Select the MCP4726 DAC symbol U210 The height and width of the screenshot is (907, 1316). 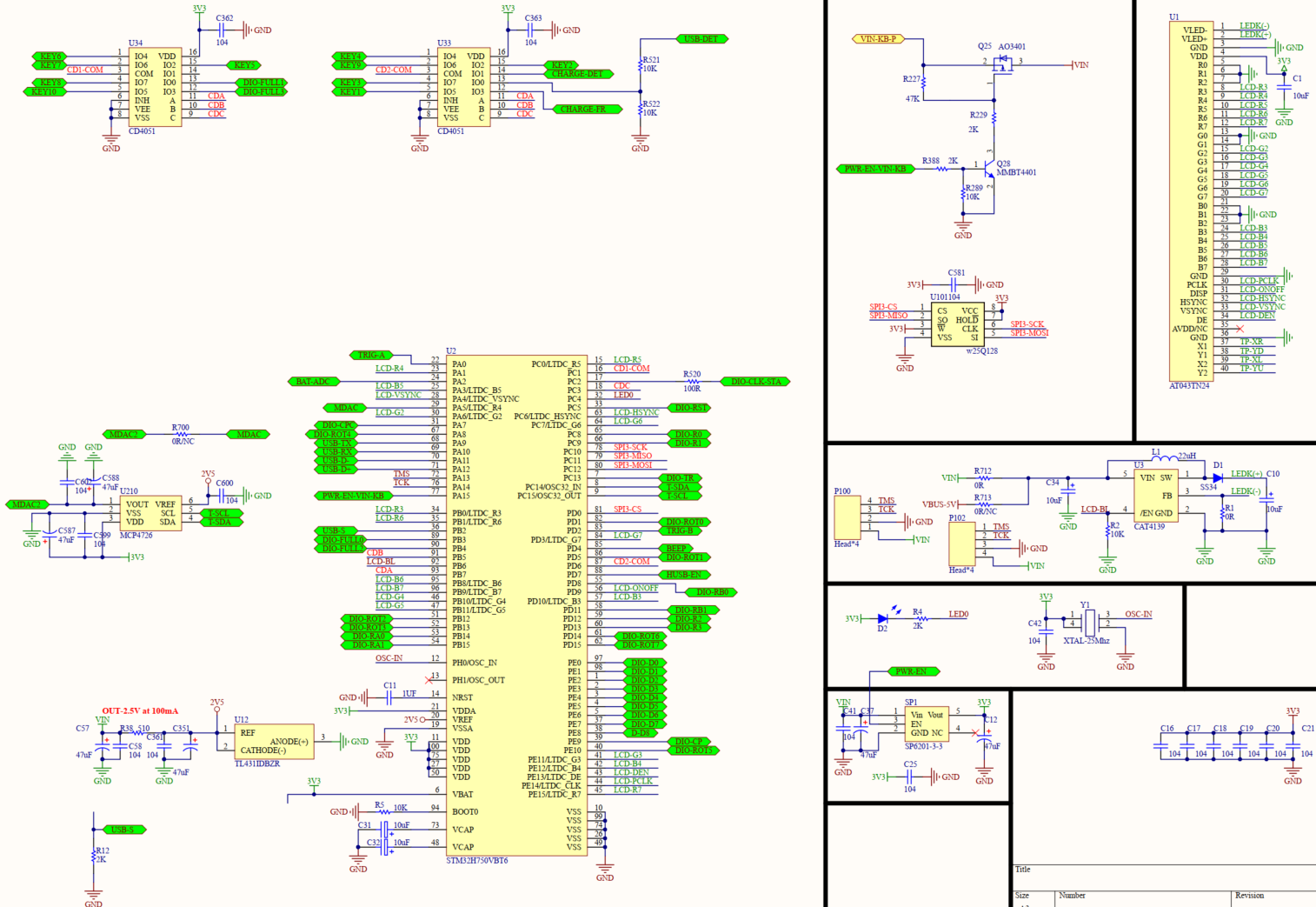point(152,513)
